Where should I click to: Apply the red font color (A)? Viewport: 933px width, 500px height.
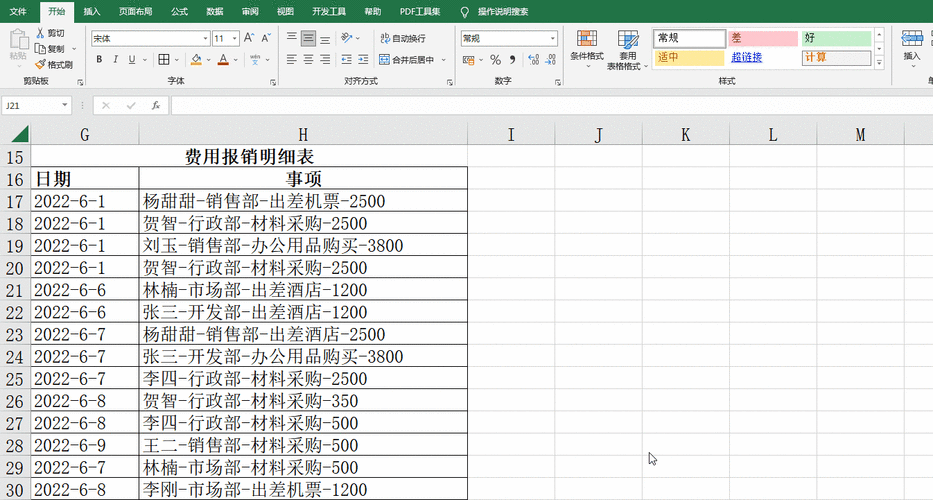[223, 60]
